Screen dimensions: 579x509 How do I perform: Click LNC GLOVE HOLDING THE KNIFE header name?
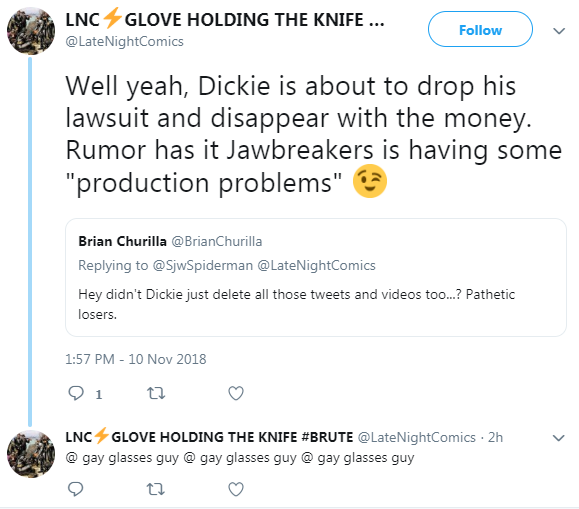225,20
